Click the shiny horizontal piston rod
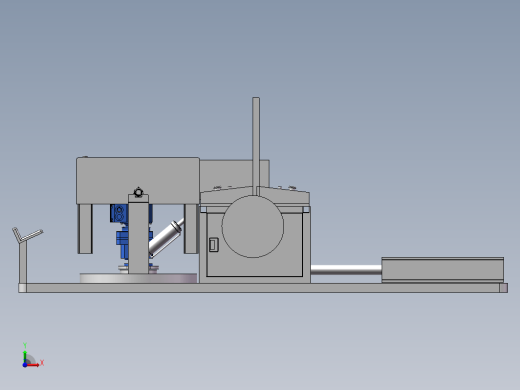The image size is (520, 390). click(346, 270)
